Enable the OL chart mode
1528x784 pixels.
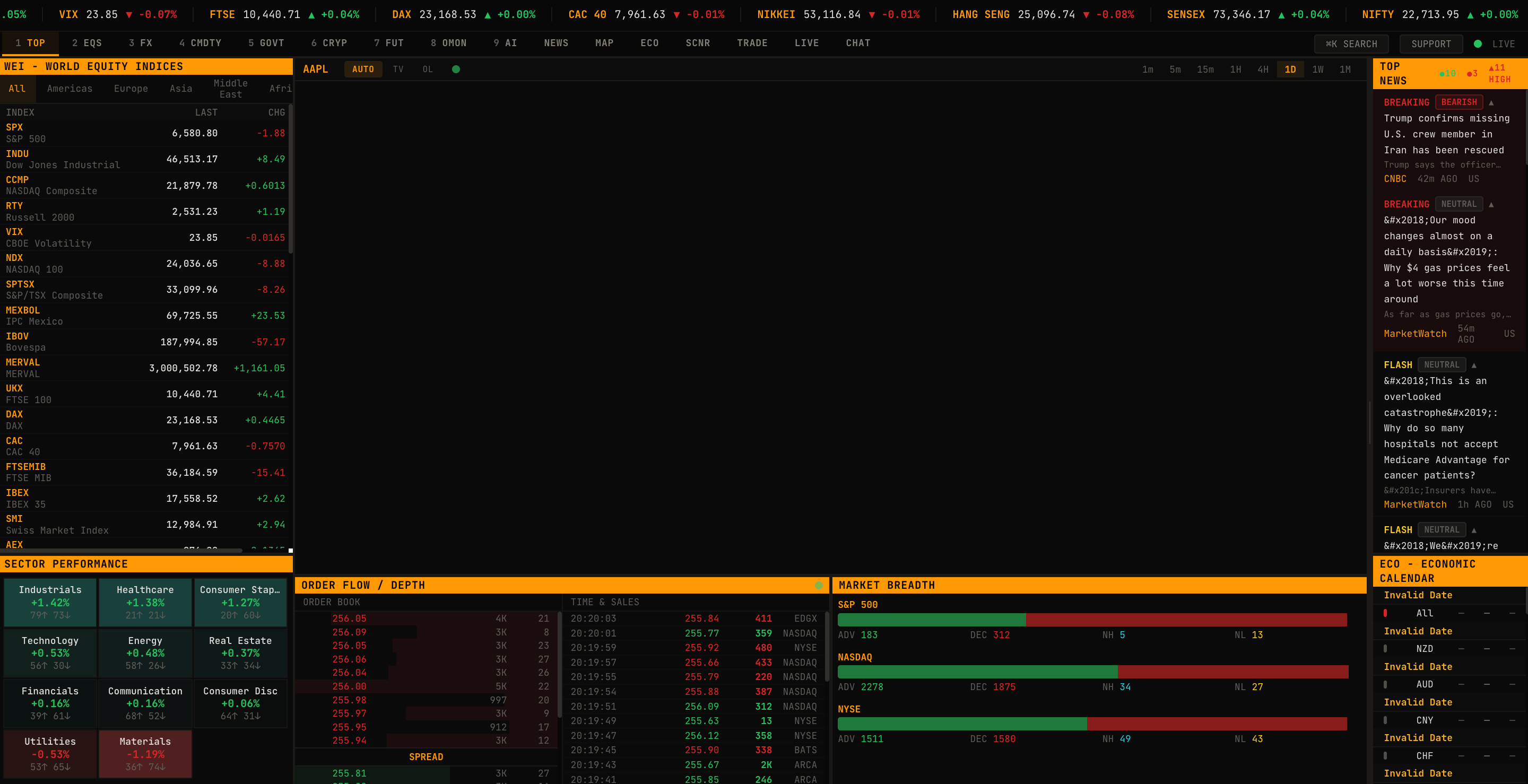427,69
